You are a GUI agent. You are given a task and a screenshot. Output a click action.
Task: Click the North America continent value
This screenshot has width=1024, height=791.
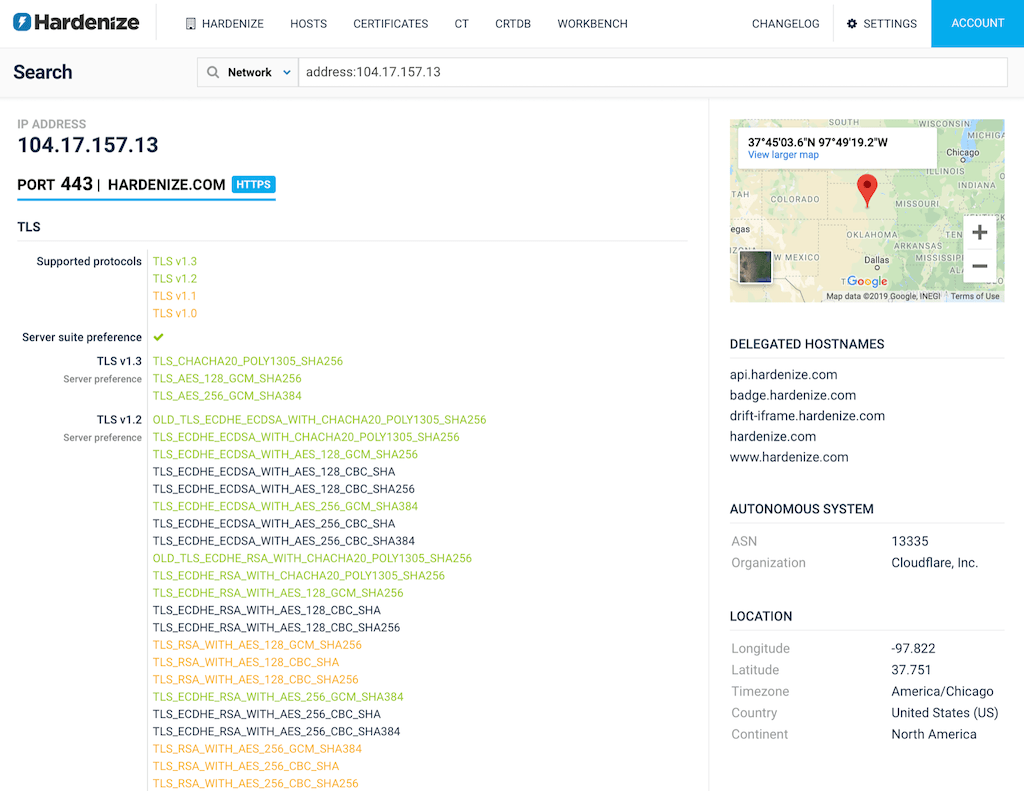click(x=934, y=734)
